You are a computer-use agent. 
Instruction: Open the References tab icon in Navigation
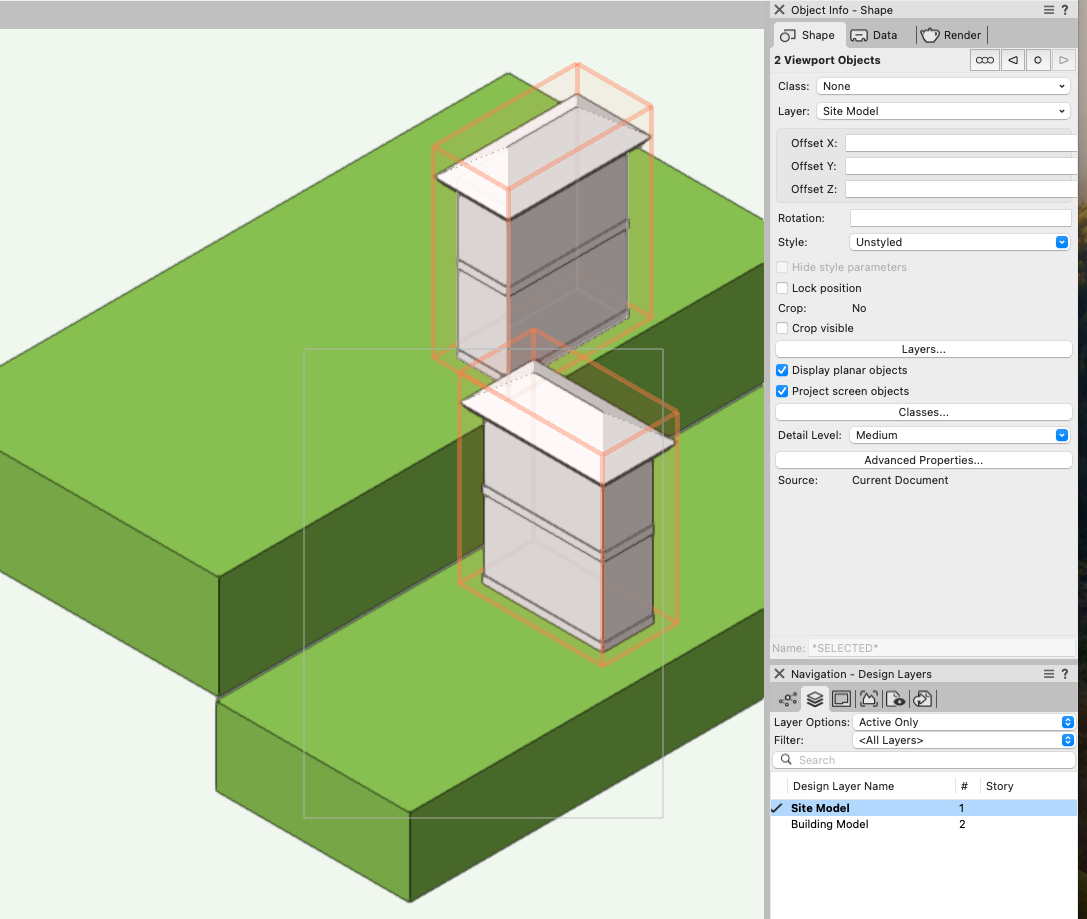pos(923,699)
